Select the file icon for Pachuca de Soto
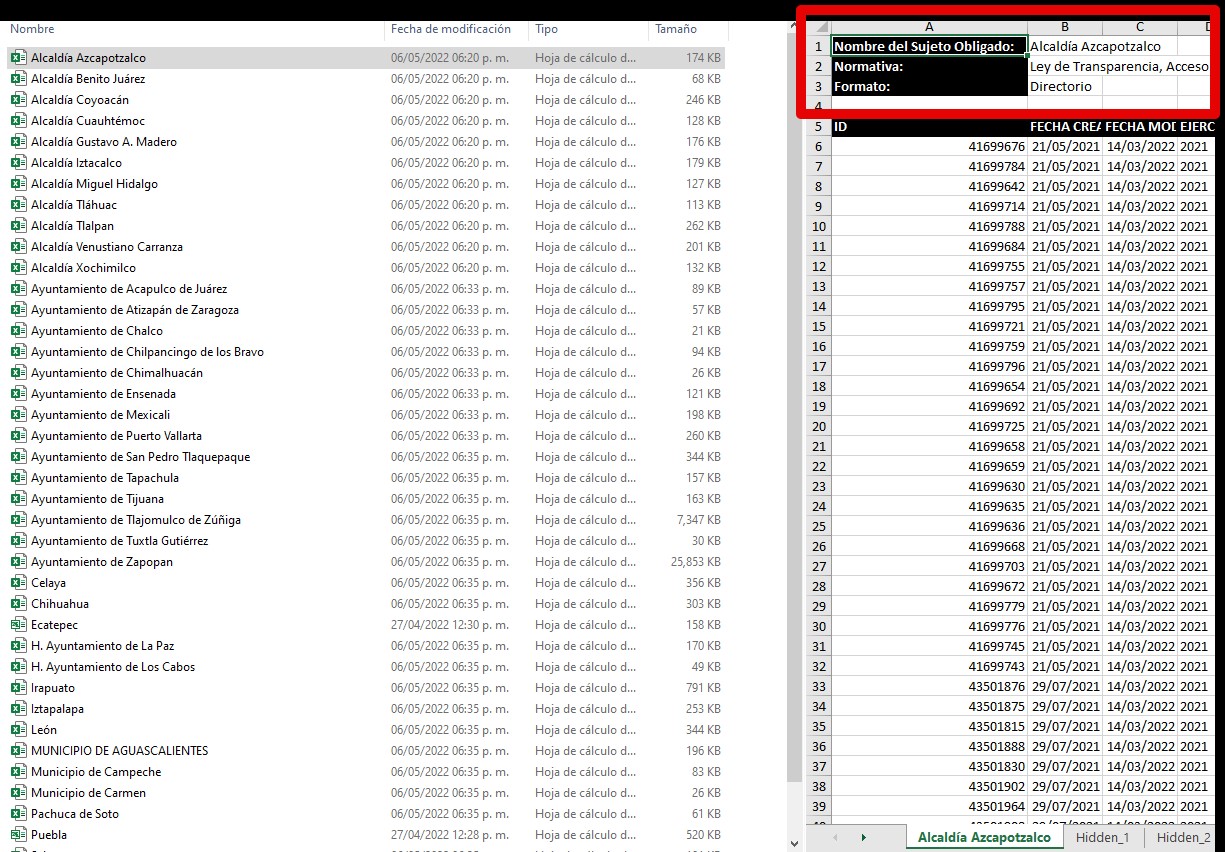 point(18,814)
